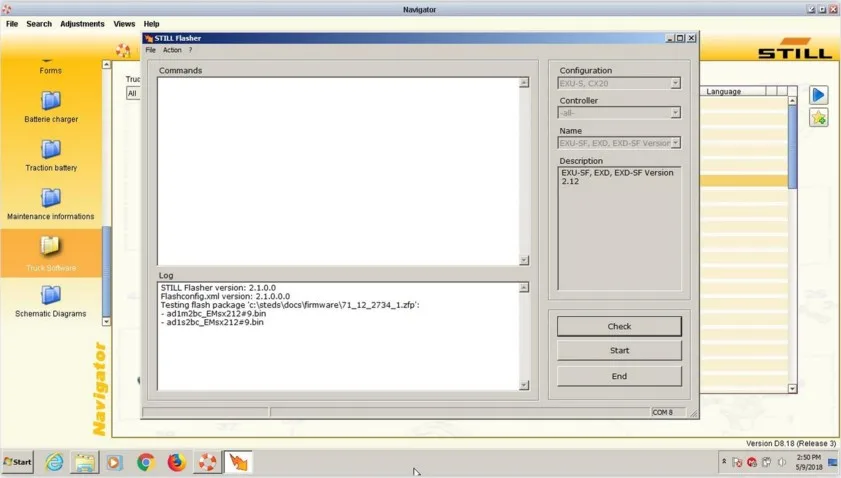Click 'Version D8.18 (Release 3)' text
Screen dimensions: 841x478
pyautogui.click(x=791, y=443)
